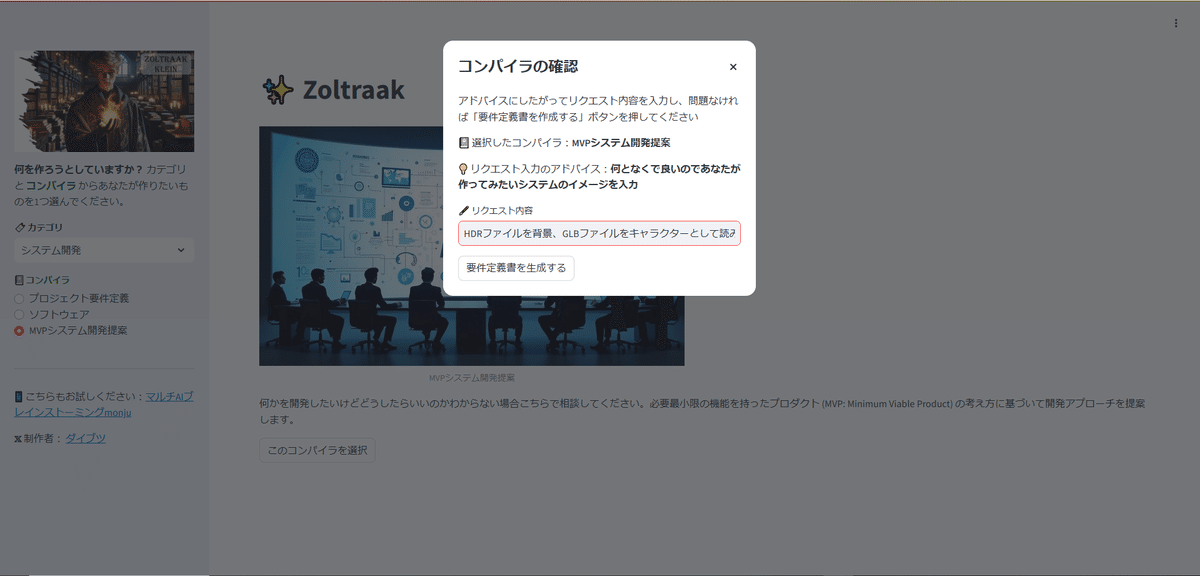Viewport: 1200px width, 576px height.
Task: Click the MVPシステム開発提案 meeting room image
Action: tap(471, 246)
